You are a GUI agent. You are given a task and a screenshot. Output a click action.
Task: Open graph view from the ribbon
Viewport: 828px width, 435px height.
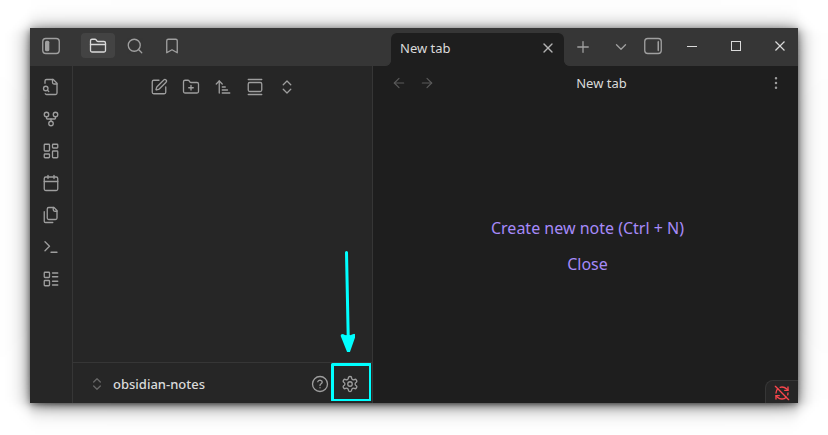[51, 119]
